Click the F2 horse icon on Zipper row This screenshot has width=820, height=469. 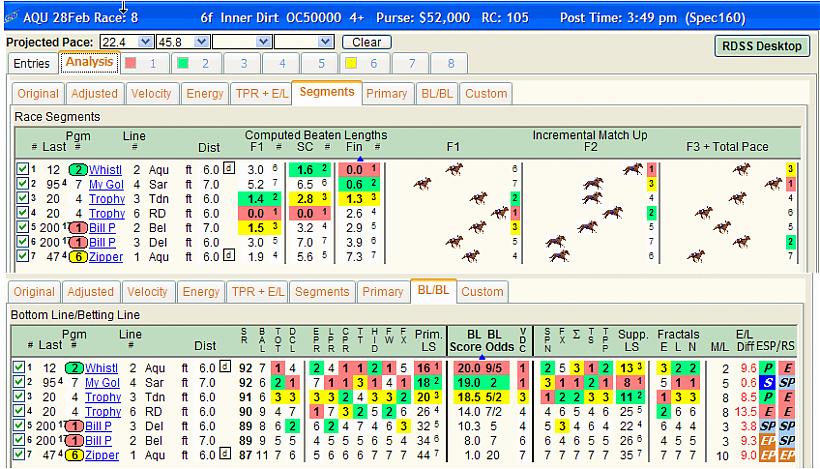tap(559, 256)
